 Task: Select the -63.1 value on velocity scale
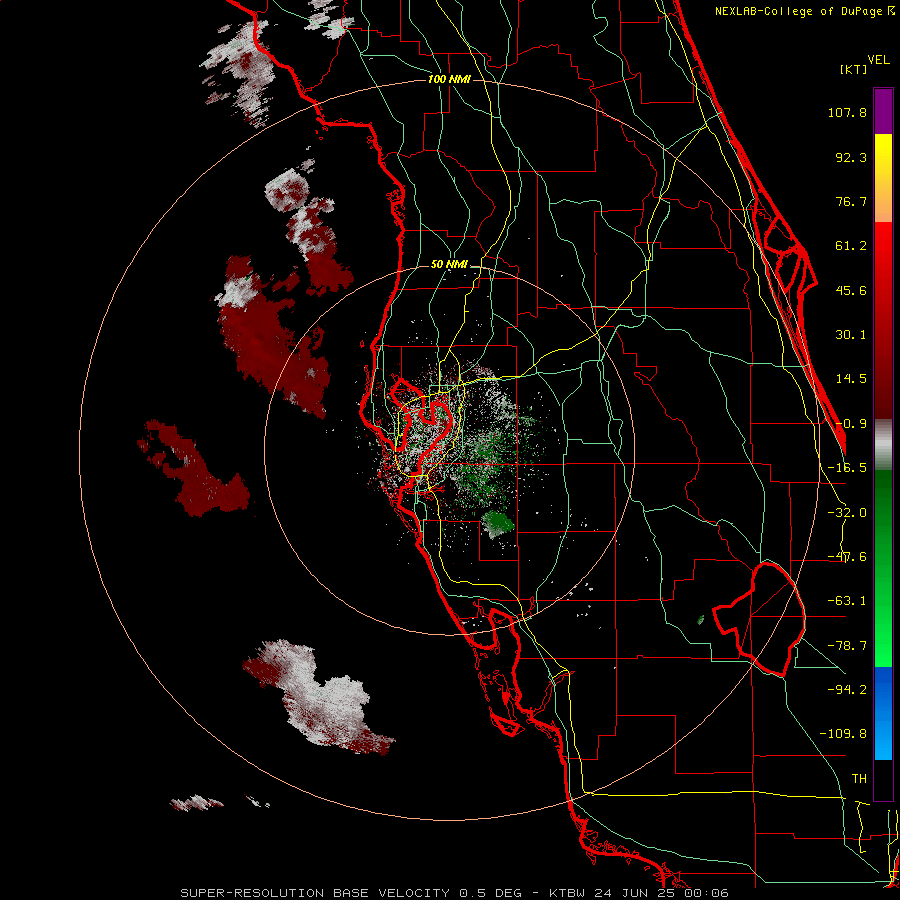click(847, 601)
